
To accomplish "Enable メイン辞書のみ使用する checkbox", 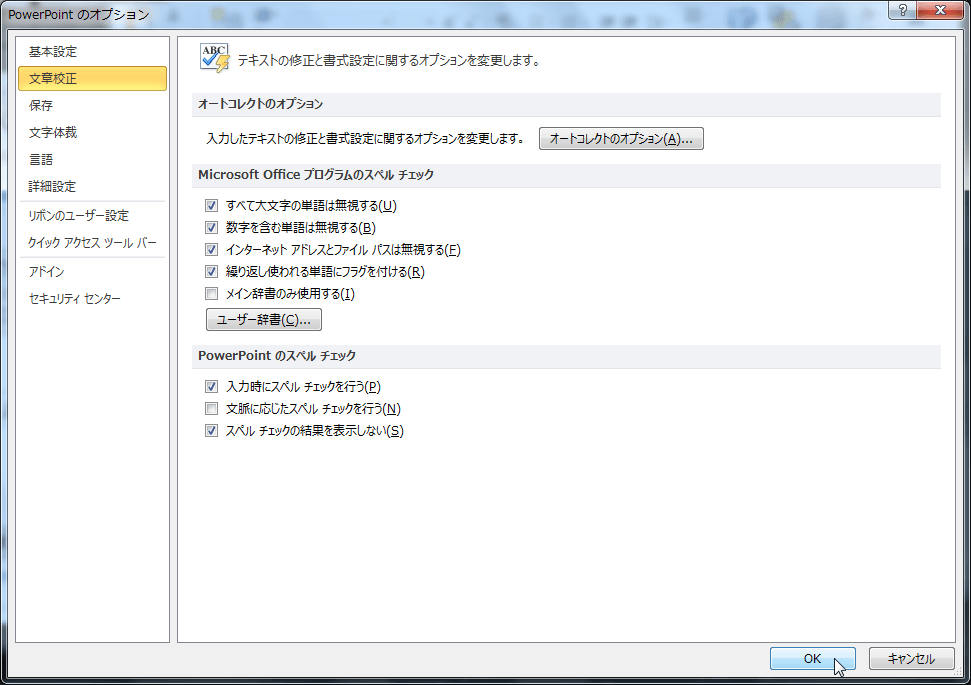I will (x=212, y=294).
